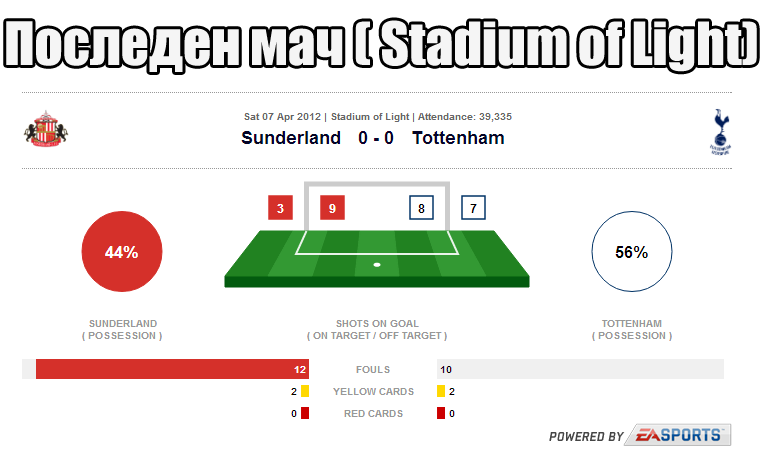
Task: Click the 0 - 0 match score
Action: tap(376, 138)
